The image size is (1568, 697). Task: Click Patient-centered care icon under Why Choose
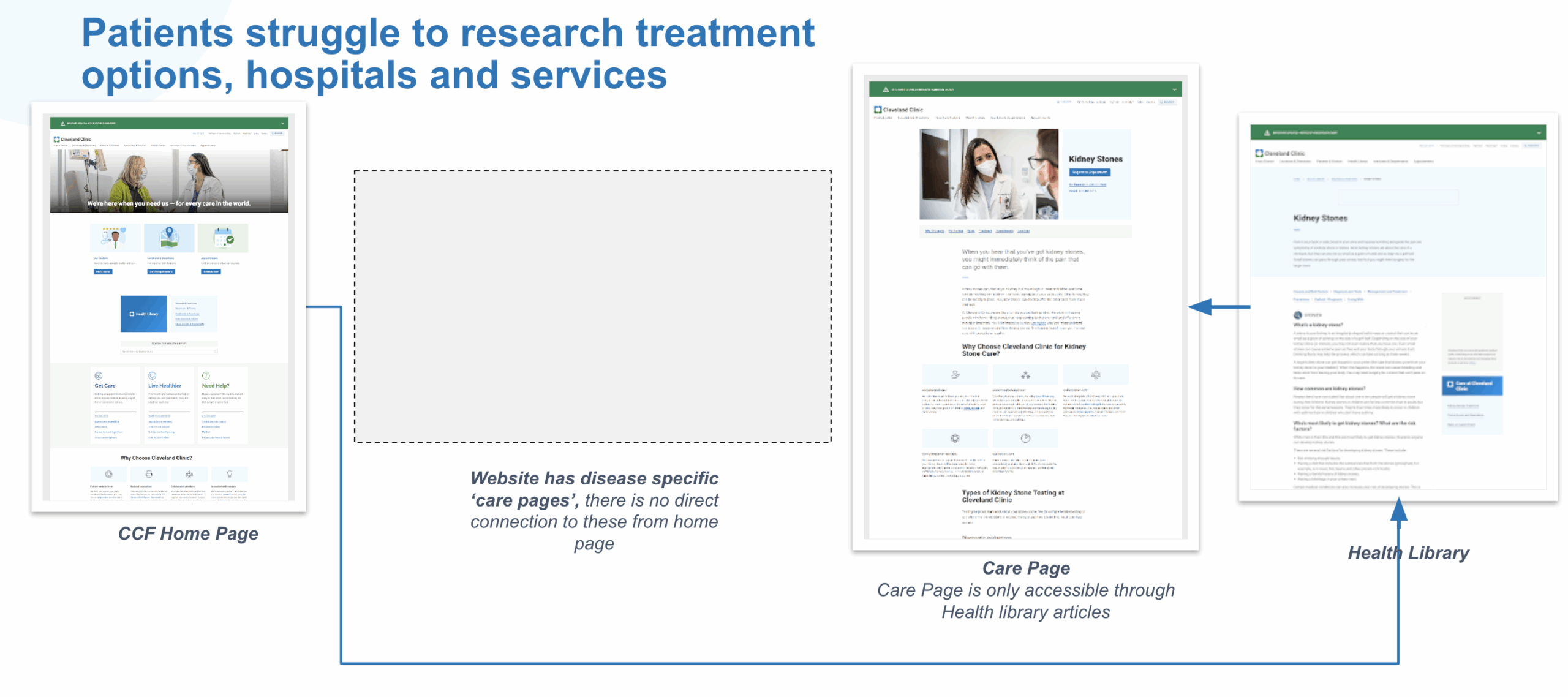coord(108,474)
